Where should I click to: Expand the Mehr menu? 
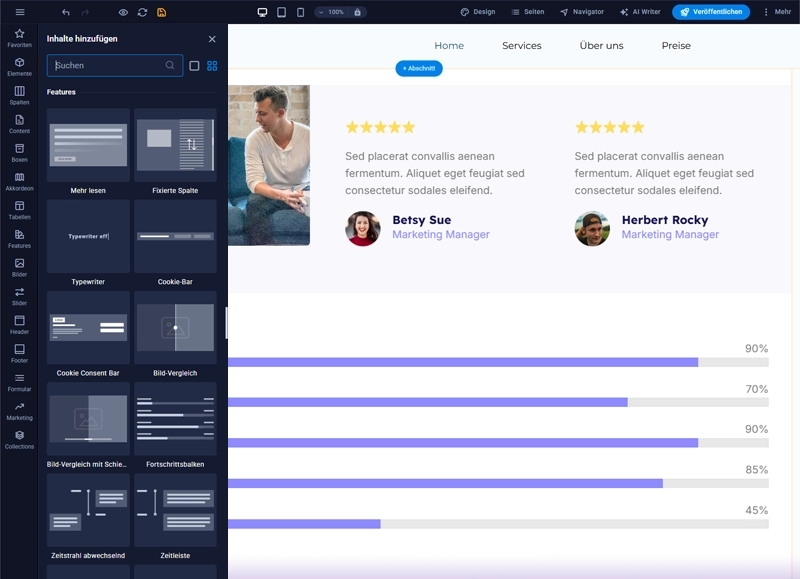pos(776,12)
